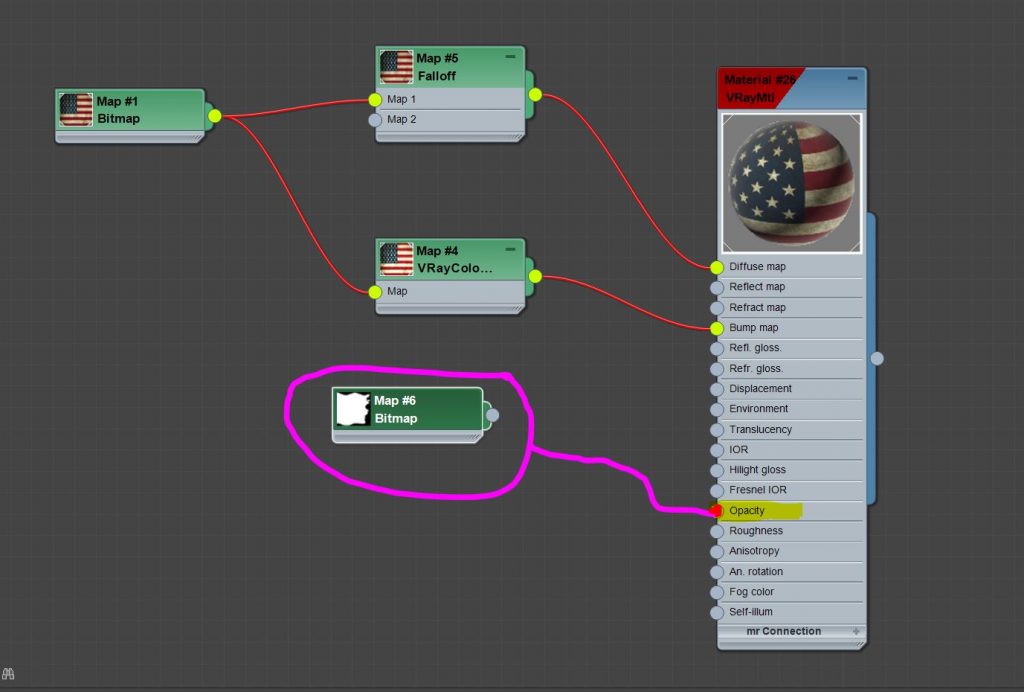Collapse the Map #4 VRayColo node
The image size is (1024, 692).
click(x=510, y=250)
